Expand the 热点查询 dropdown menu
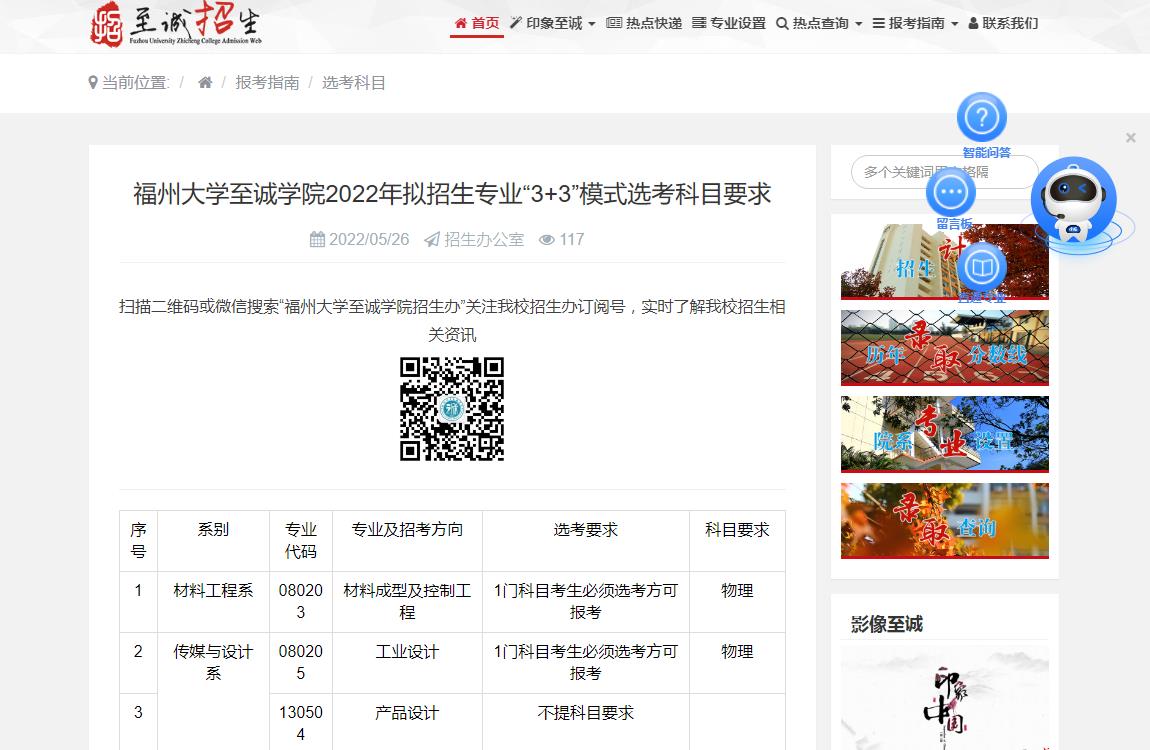The width and height of the screenshot is (1150, 750). coord(819,23)
